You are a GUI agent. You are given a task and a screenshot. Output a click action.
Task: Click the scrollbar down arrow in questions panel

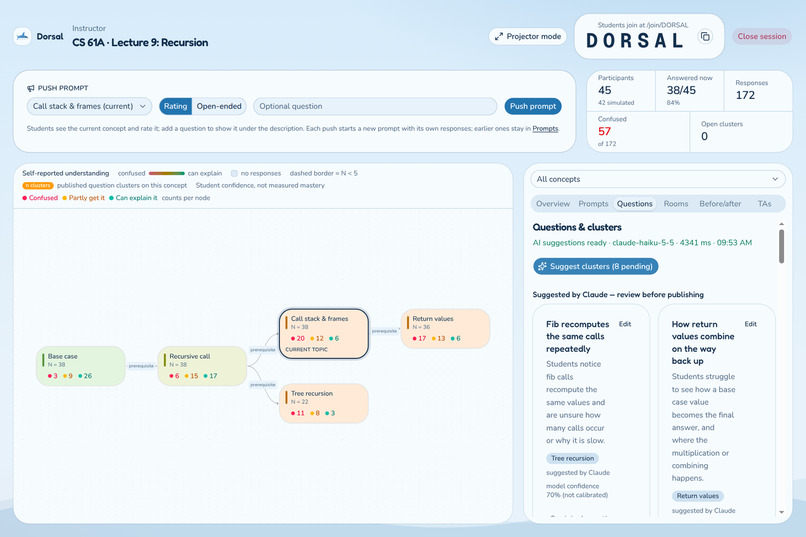pos(781,512)
